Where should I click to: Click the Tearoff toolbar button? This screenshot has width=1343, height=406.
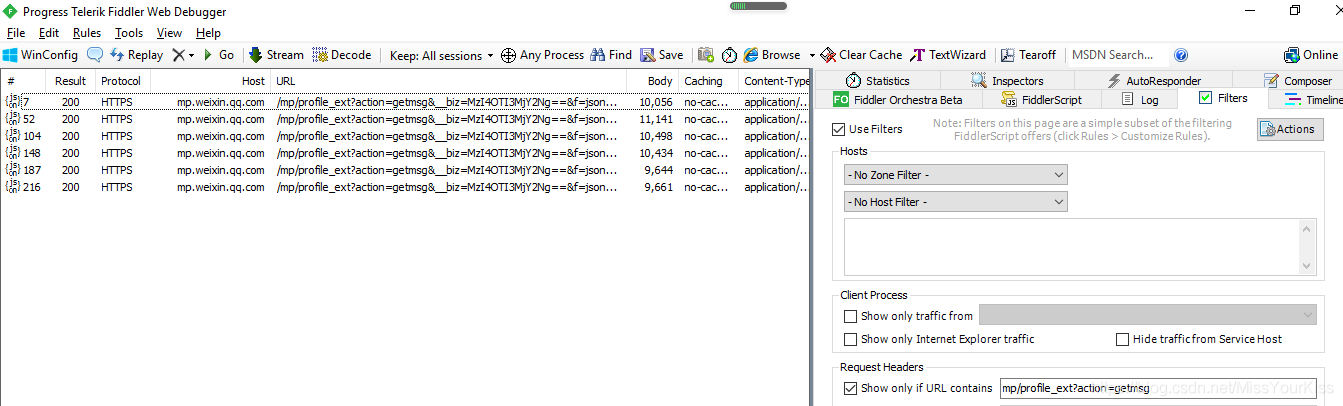click(1028, 55)
